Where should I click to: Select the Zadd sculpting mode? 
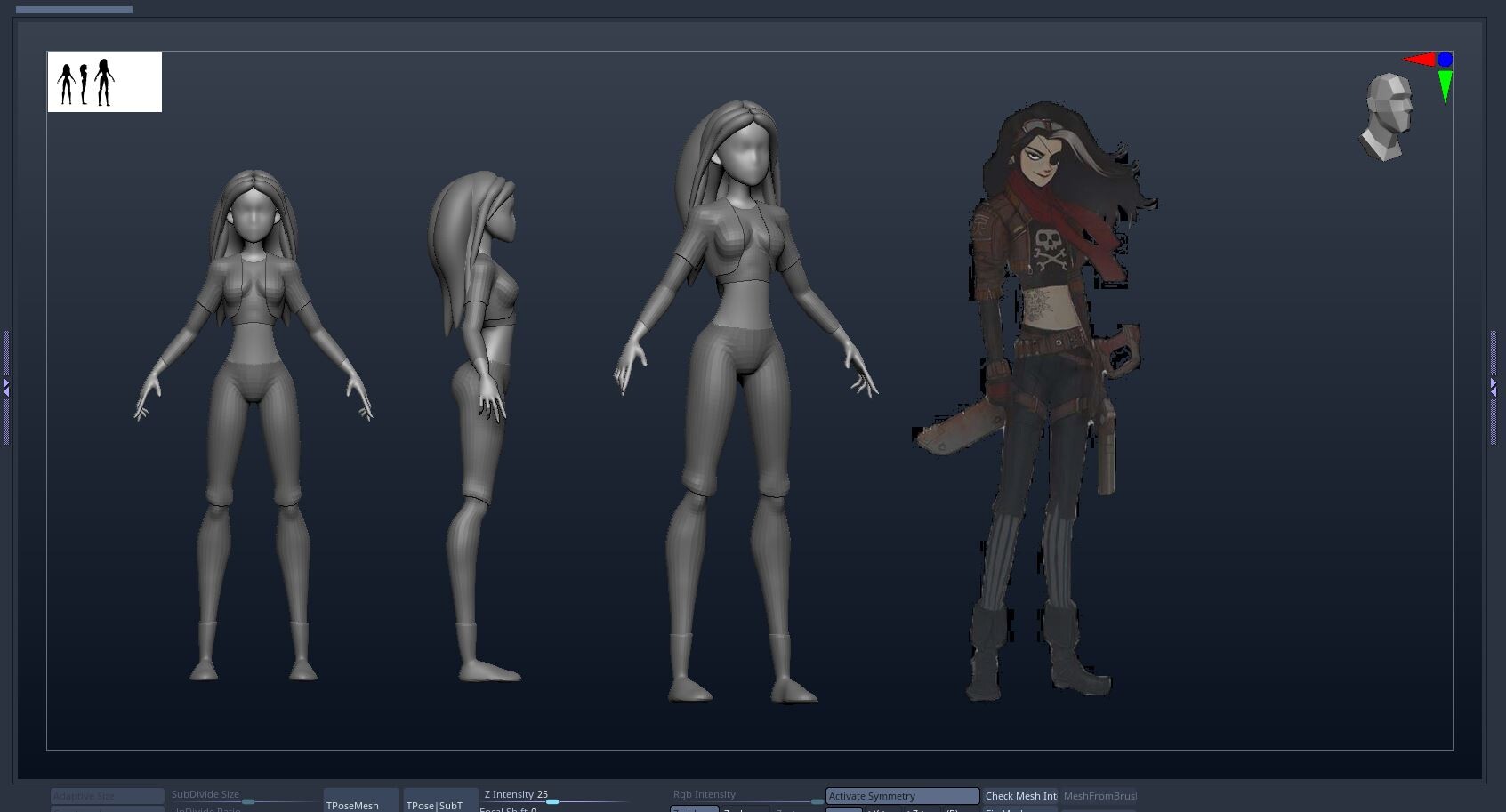(x=693, y=808)
